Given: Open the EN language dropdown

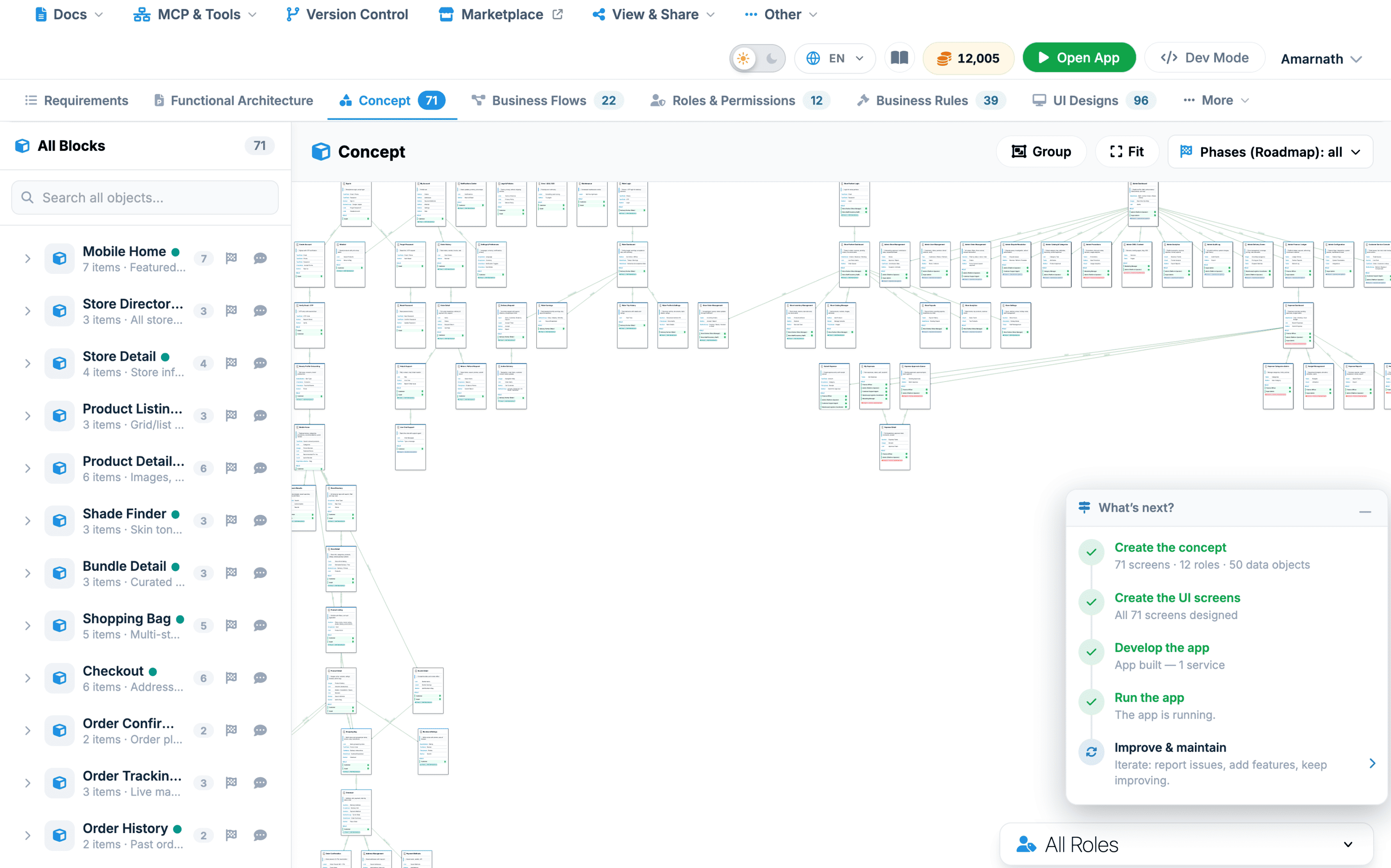Looking at the screenshot, I should tap(835, 58).
